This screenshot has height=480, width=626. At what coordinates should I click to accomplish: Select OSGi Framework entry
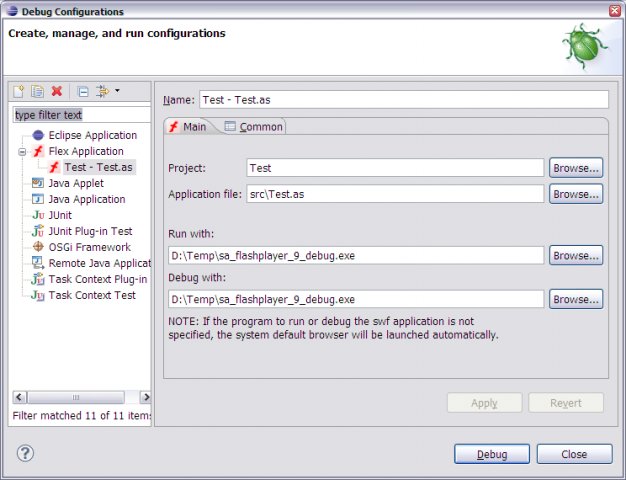tap(89, 247)
